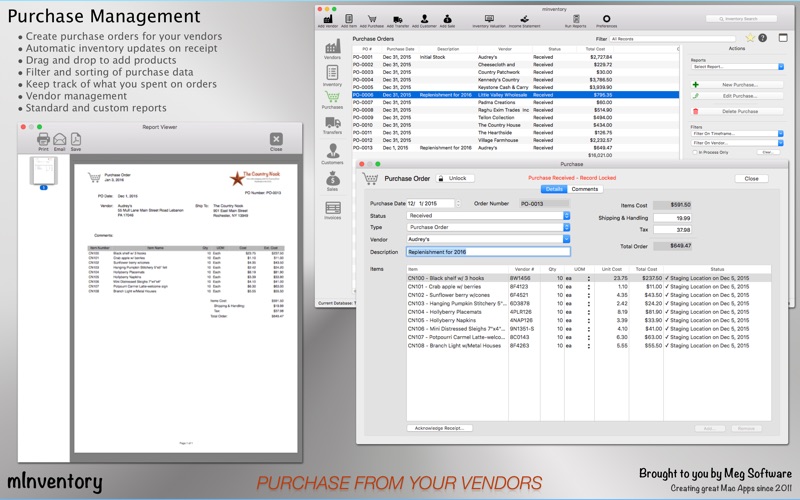This screenshot has width=800, height=500.
Task: Click the Purchase Date stepper arrows
Action: point(457,203)
